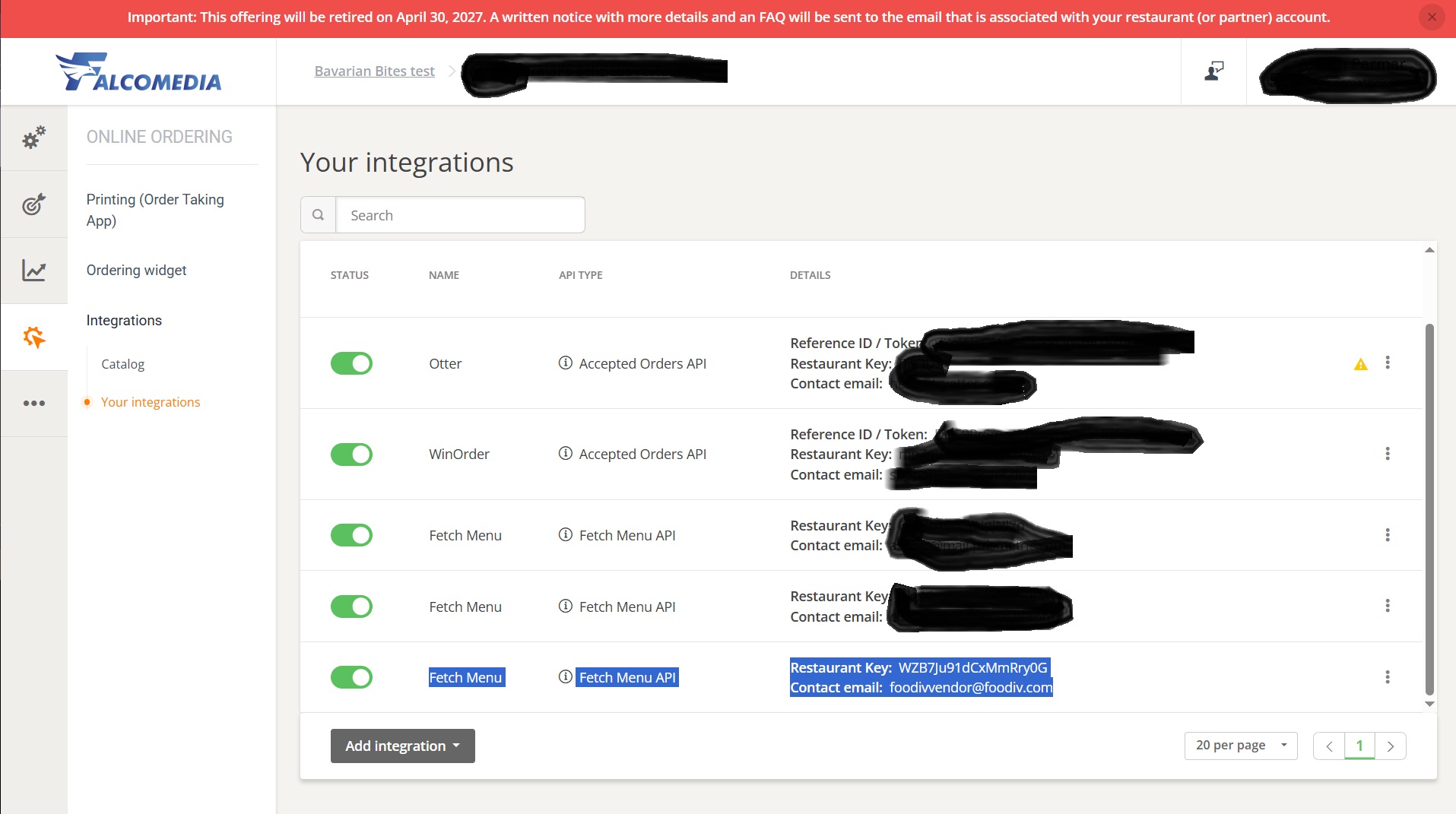The height and width of the screenshot is (814, 1456).
Task: Disable the Otter integration toggle
Action: [351, 363]
